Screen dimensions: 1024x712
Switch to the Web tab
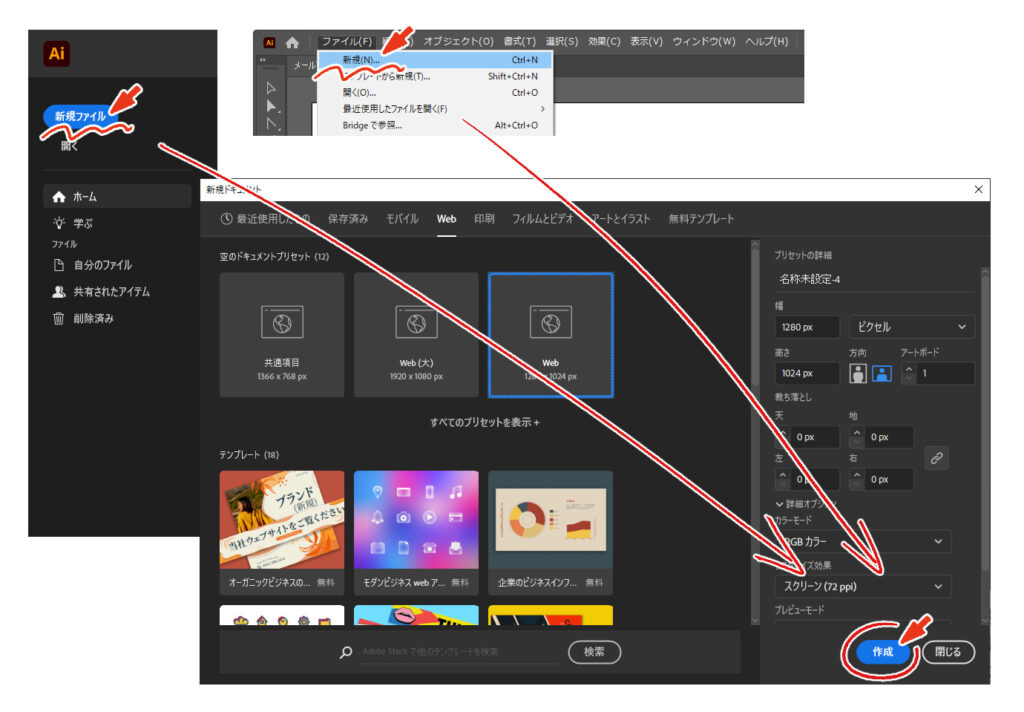(447, 219)
